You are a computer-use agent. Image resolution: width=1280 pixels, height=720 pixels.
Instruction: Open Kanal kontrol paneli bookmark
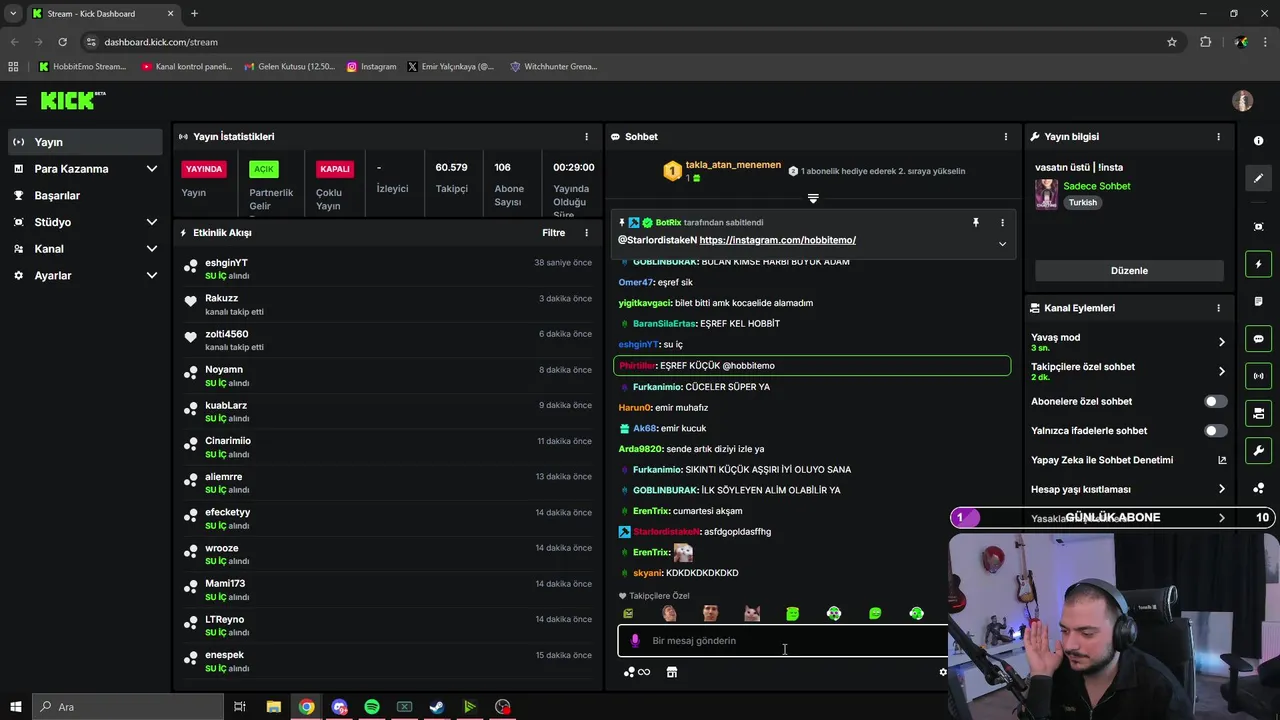186,67
